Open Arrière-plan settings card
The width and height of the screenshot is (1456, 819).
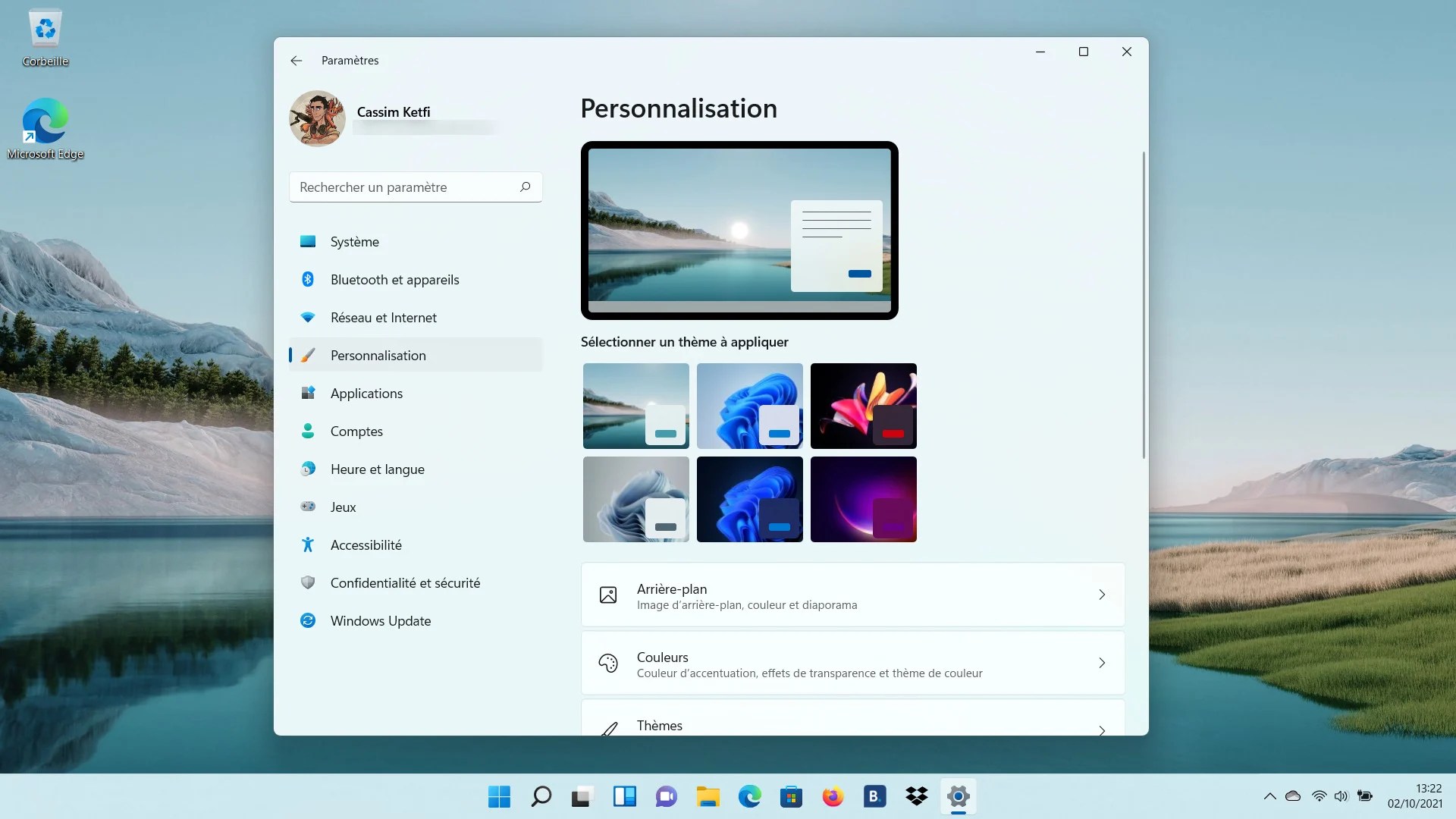pos(852,595)
